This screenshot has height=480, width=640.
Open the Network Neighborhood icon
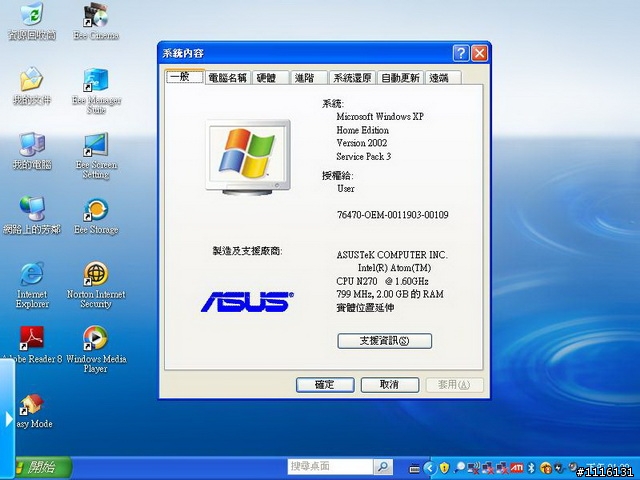32,215
